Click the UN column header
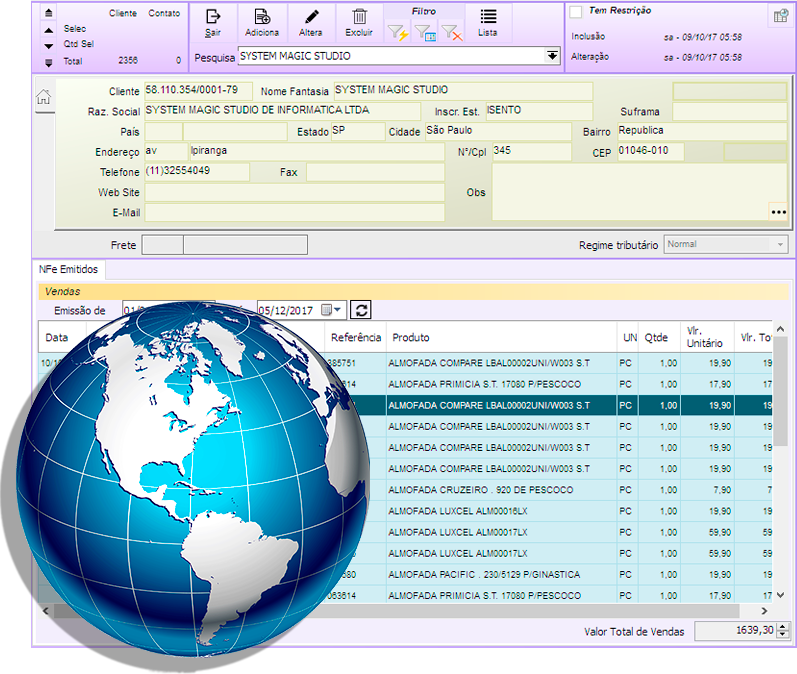 pos(629,337)
